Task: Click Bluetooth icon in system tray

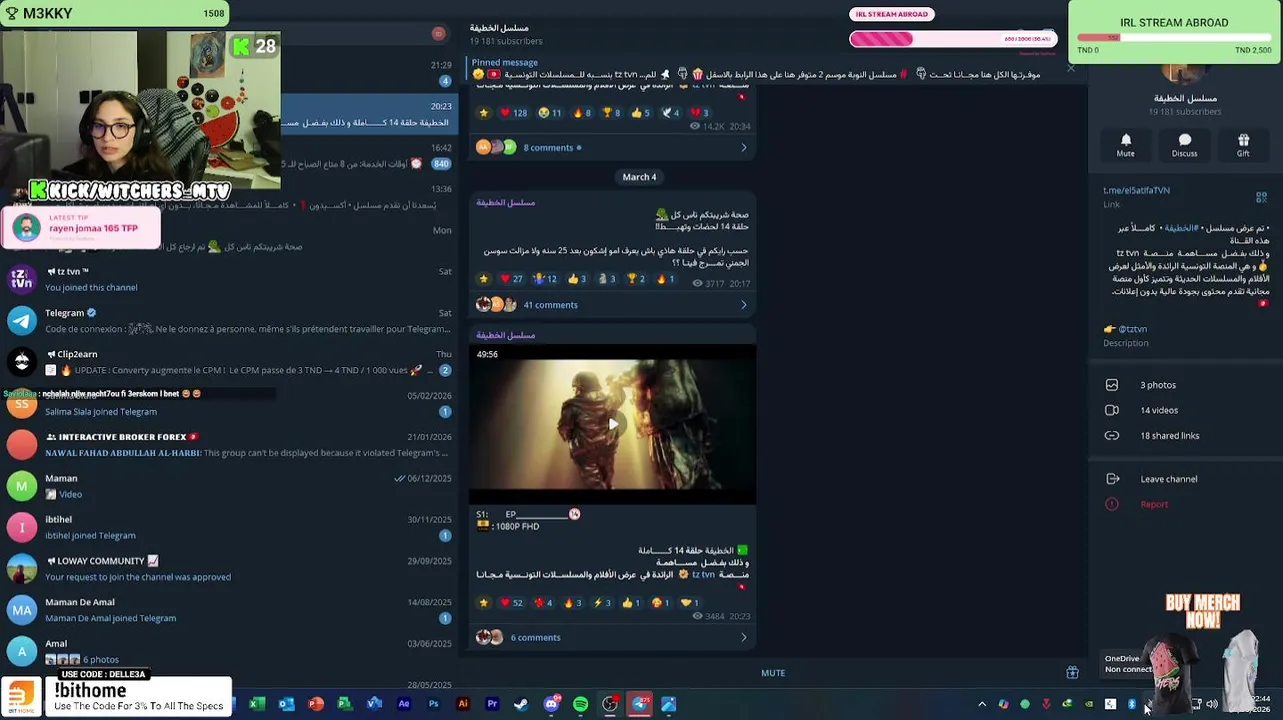Action: (1132, 704)
